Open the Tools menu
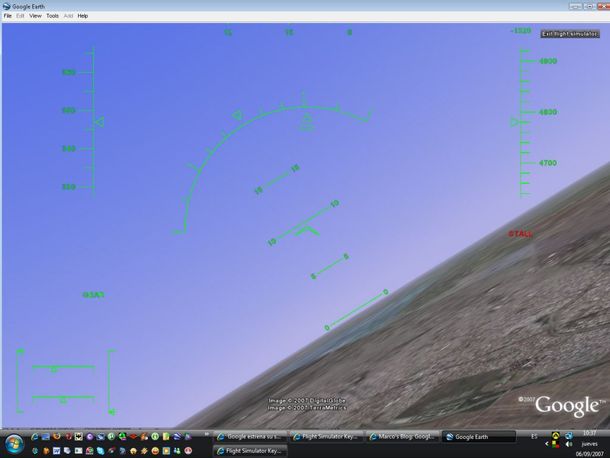The height and width of the screenshot is (458, 610). [52, 16]
